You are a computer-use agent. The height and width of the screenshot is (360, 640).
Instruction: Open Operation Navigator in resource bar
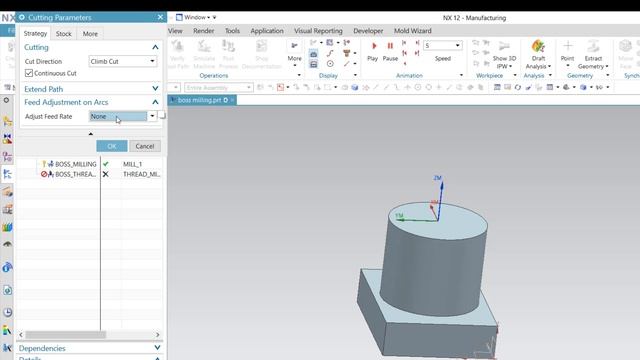pyautogui.click(x=7, y=174)
